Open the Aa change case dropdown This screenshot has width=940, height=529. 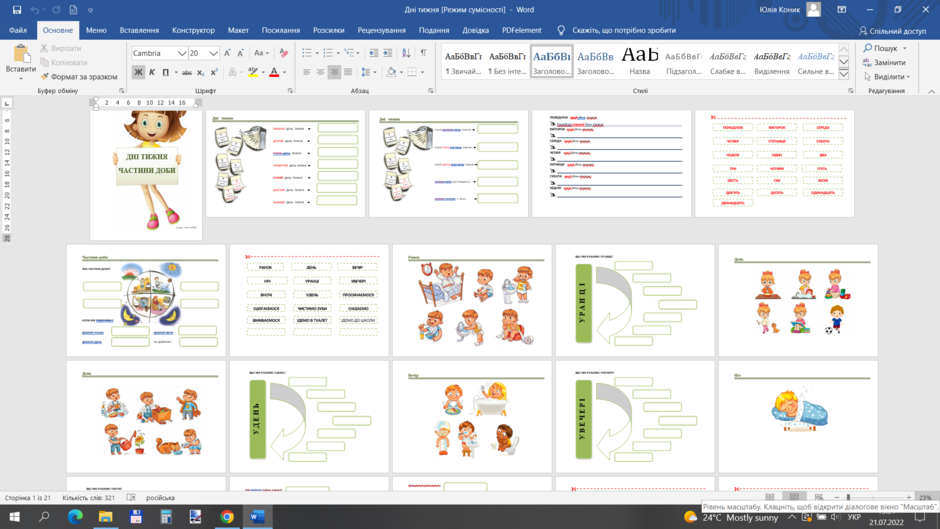261,53
